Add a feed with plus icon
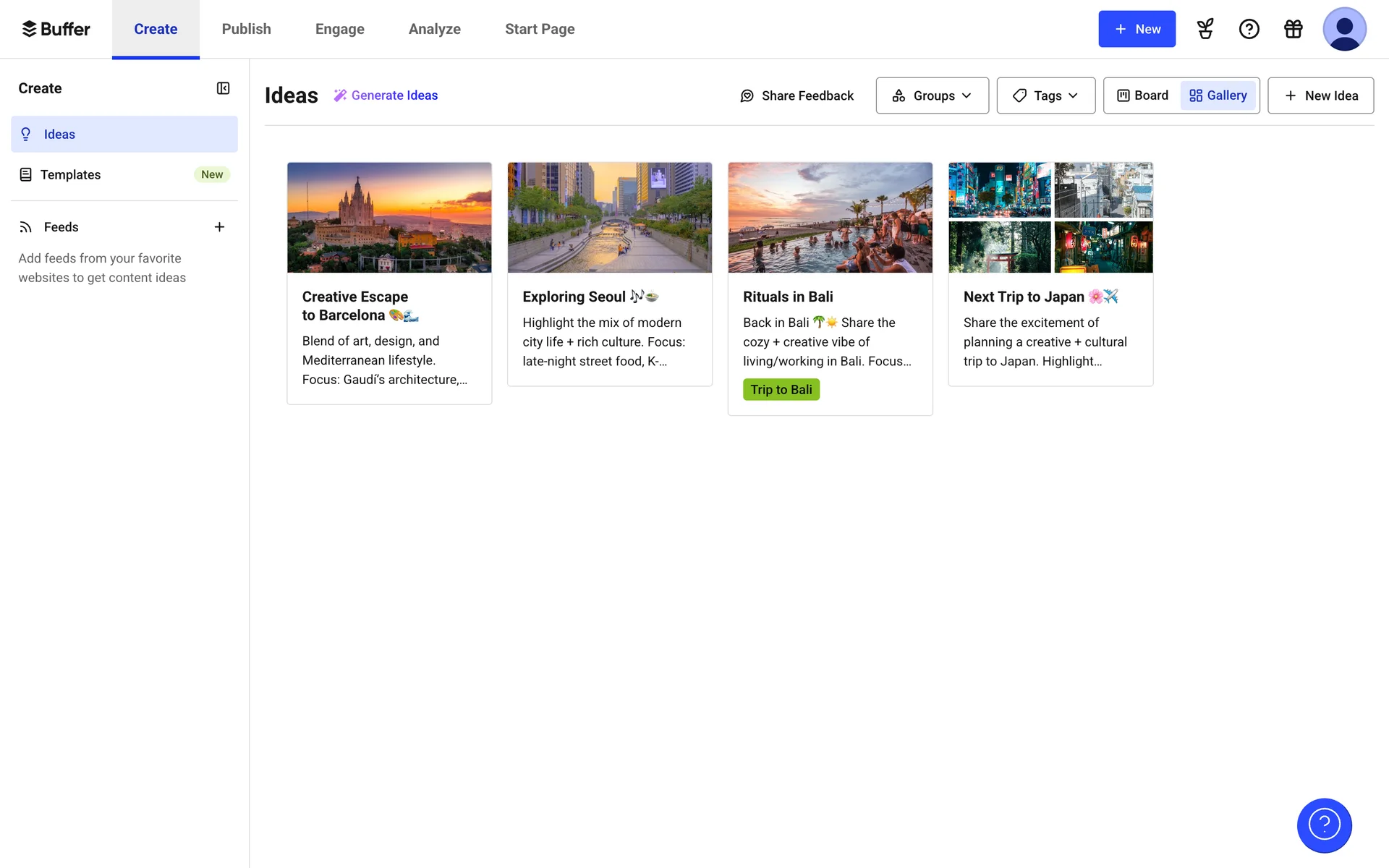The height and width of the screenshot is (868, 1389). click(x=219, y=227)
